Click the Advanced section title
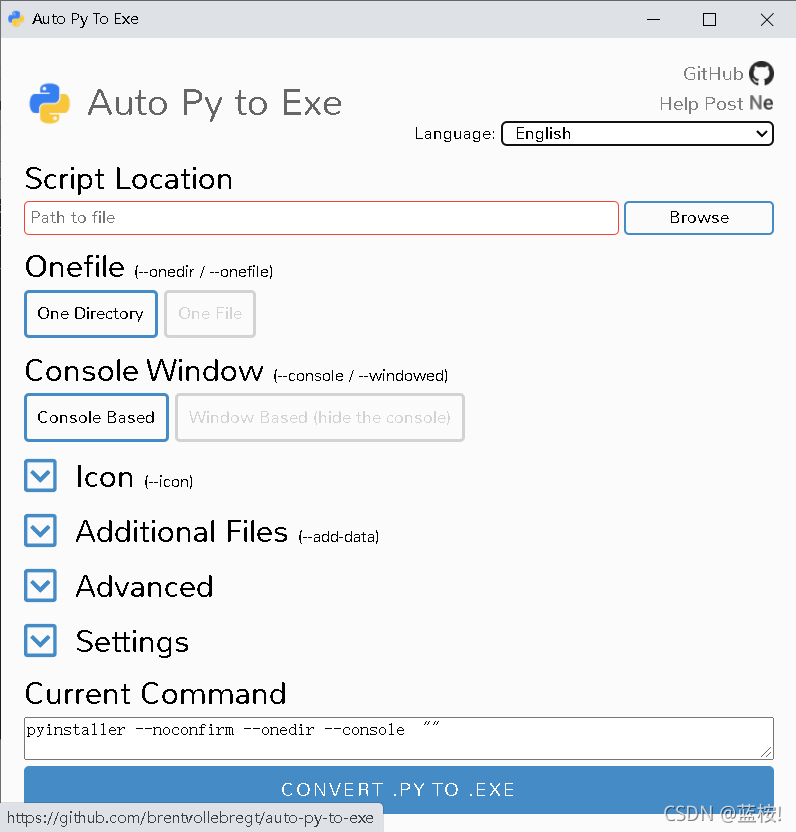The width and height of the screenshot is (796, 832). coord(144,587)
